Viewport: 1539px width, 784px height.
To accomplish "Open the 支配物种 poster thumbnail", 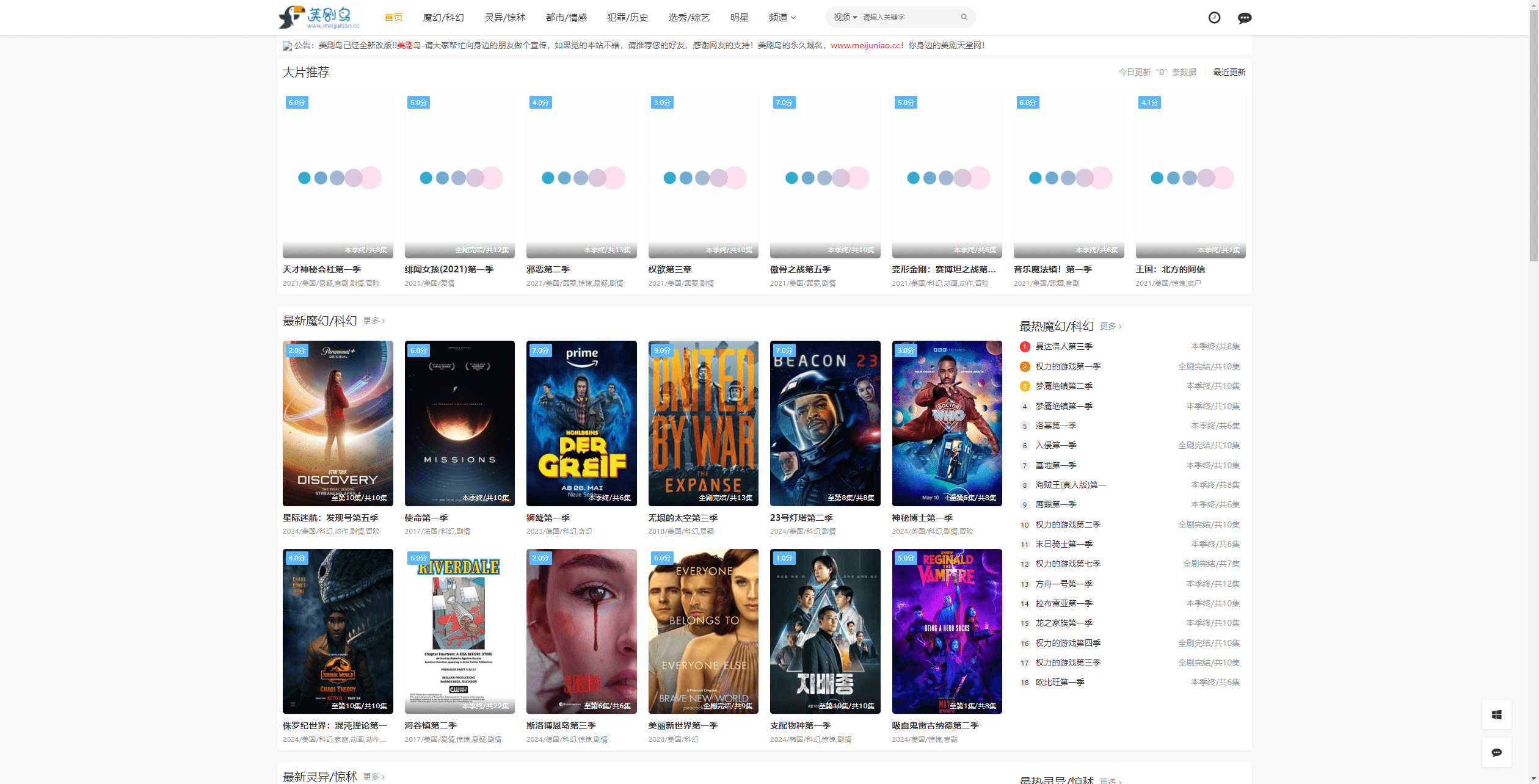I will coord(825,631).
